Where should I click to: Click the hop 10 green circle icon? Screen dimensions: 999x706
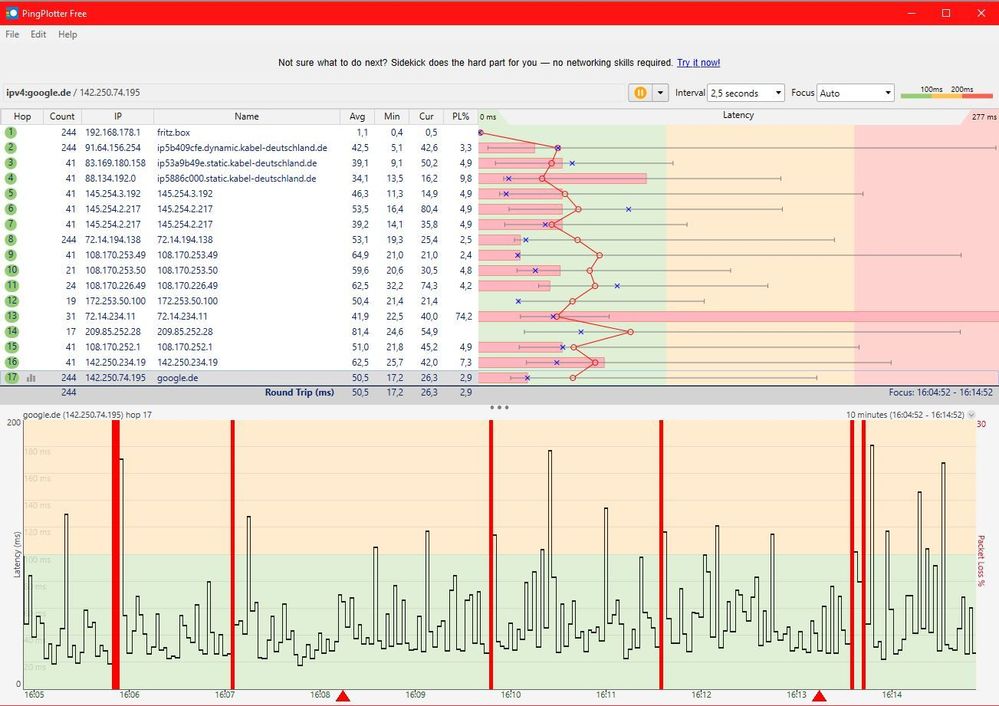pyautogui.click(x=11, y=270)
